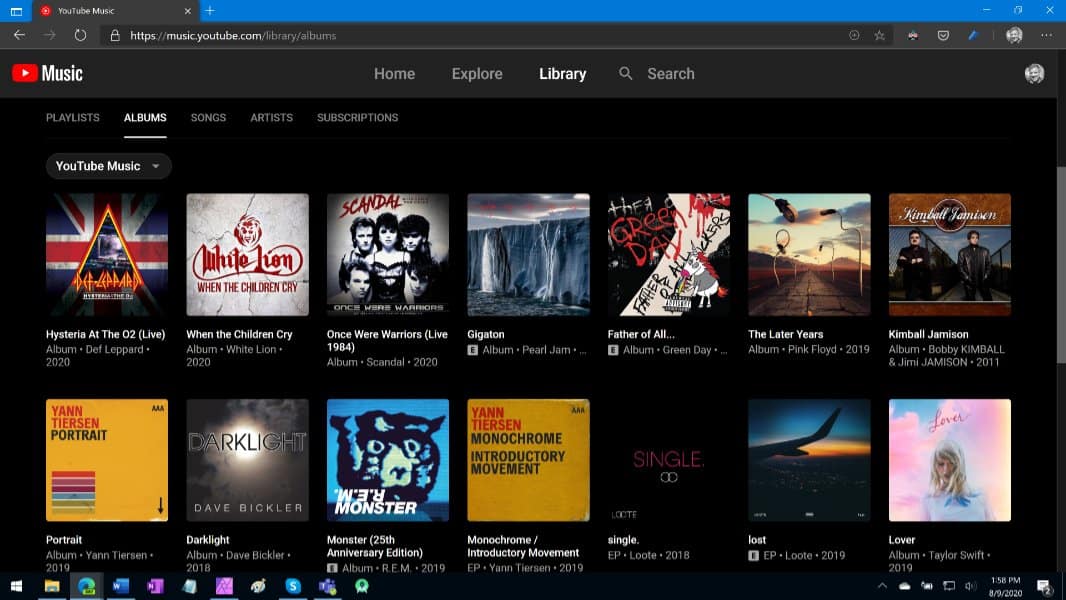The image size is (1066, 600).
Task: Click the search magnifier icon
Action: (x=625, y=73)
